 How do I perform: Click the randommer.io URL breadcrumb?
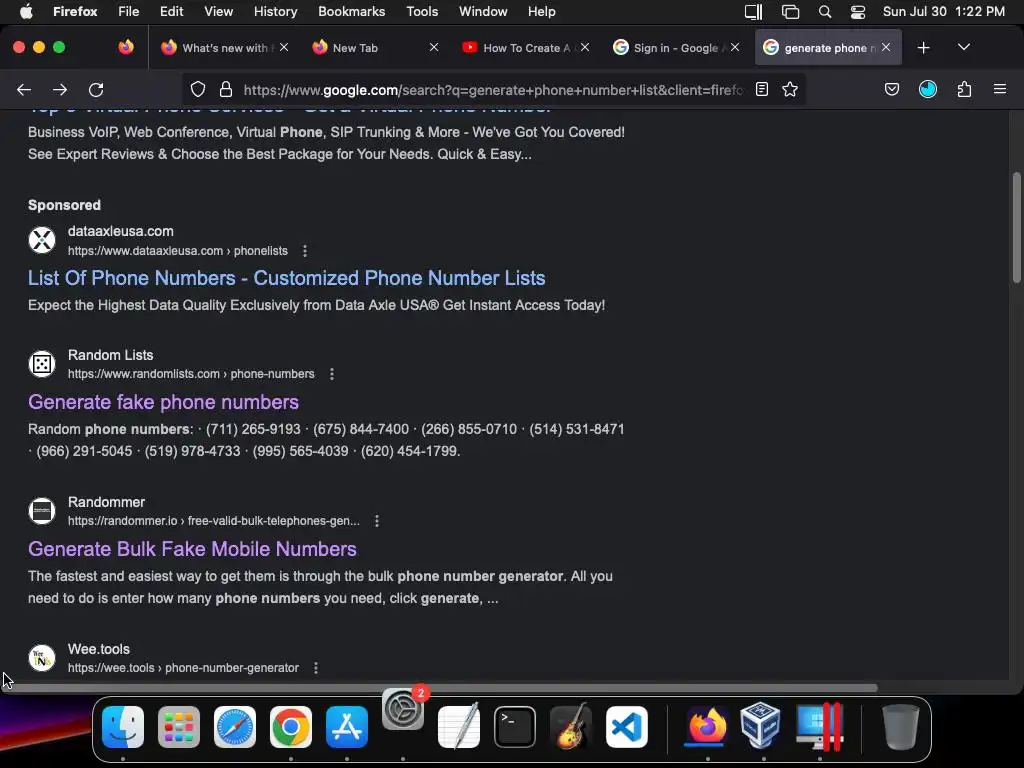click(x=214, y=521)
